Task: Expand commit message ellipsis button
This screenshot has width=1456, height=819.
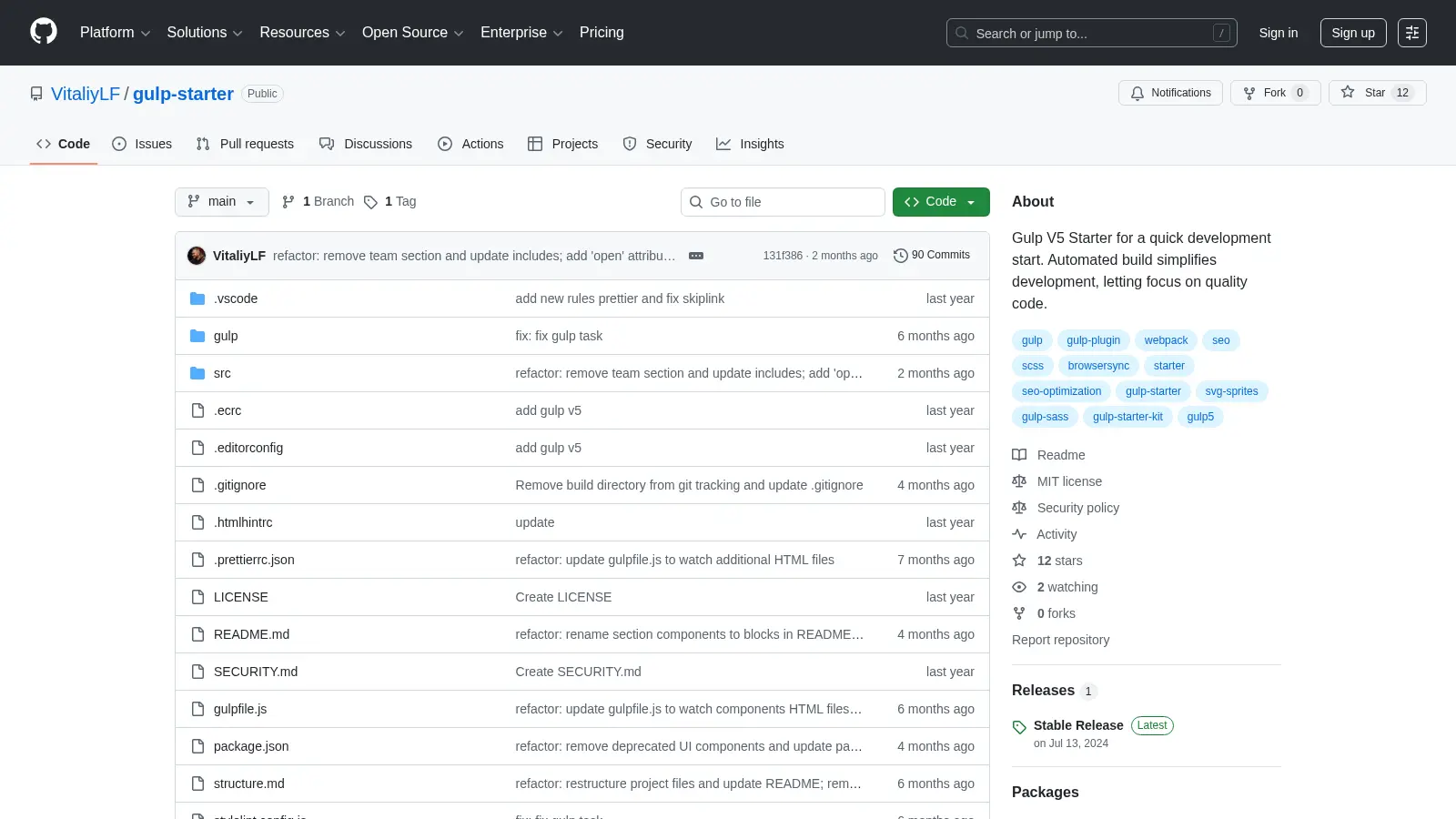Action: coord(696,256)
